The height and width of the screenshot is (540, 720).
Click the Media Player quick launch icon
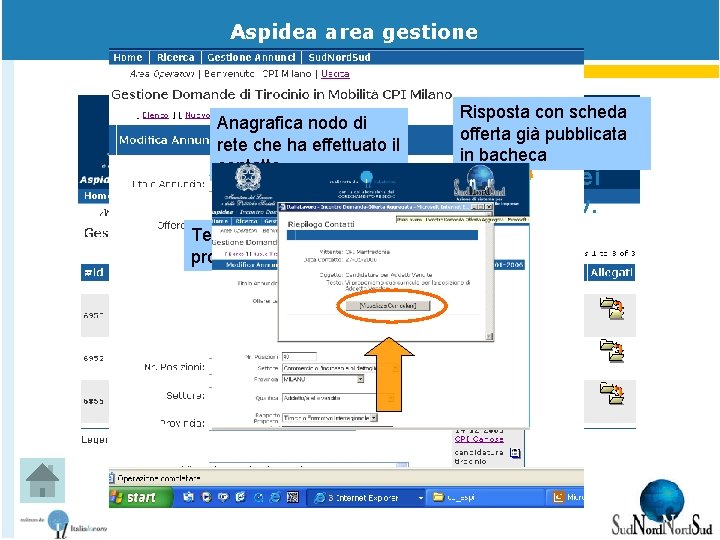[206, 498]
